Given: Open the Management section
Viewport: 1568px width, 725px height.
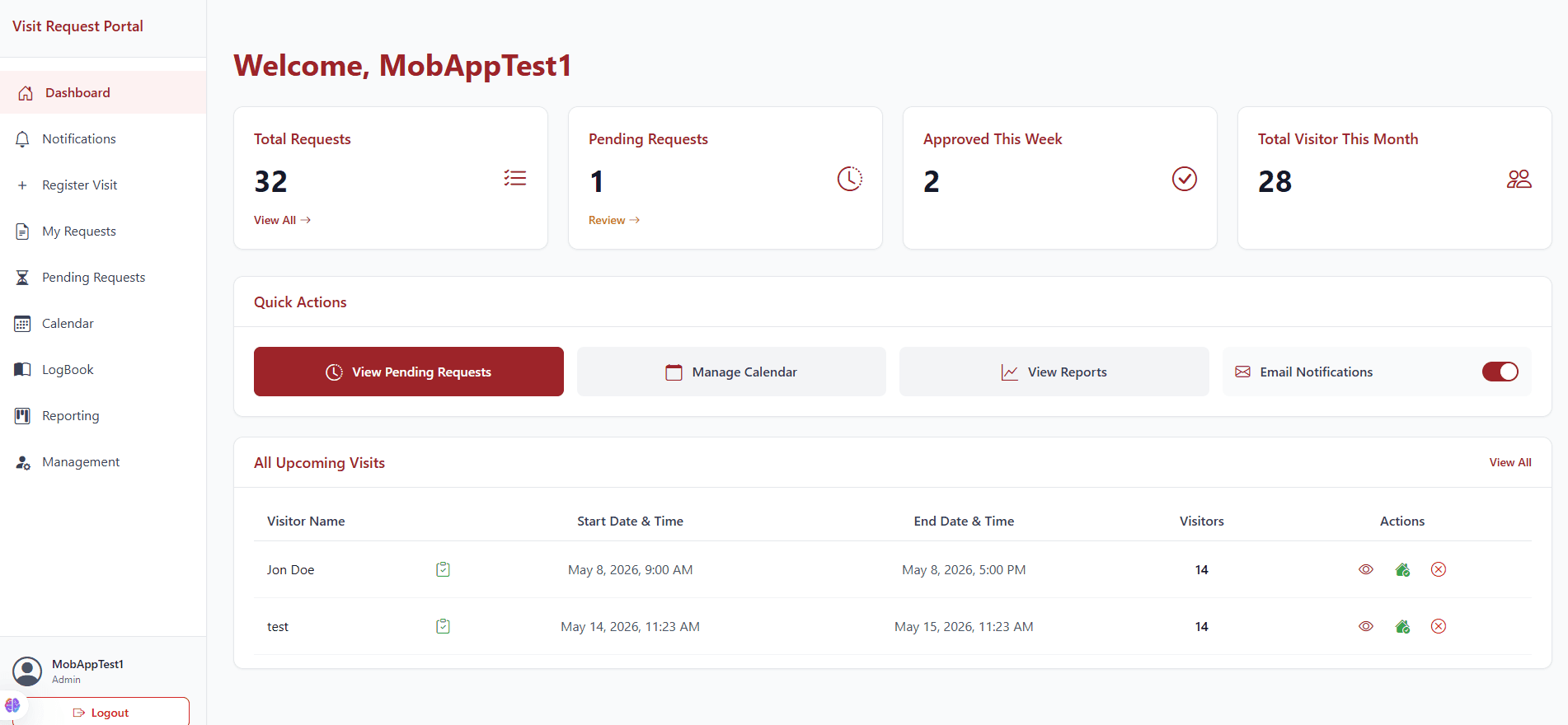Looking at the screenshot, I should click(x=103, y=462).
